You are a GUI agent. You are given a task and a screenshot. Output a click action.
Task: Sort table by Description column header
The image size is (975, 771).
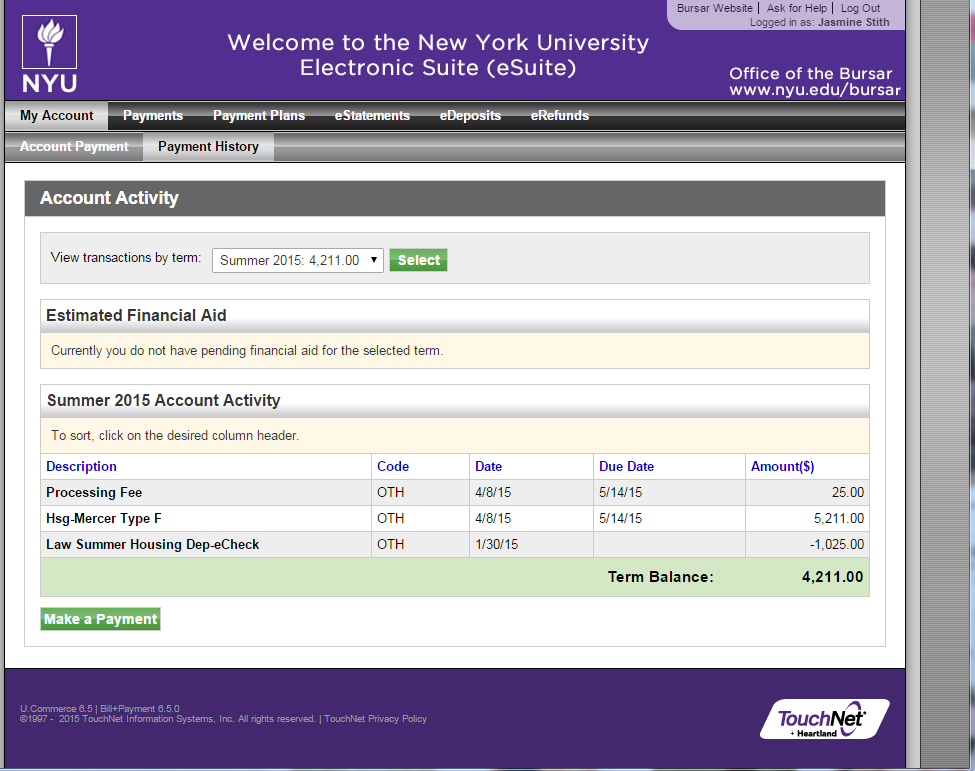(x=81, y=466)
